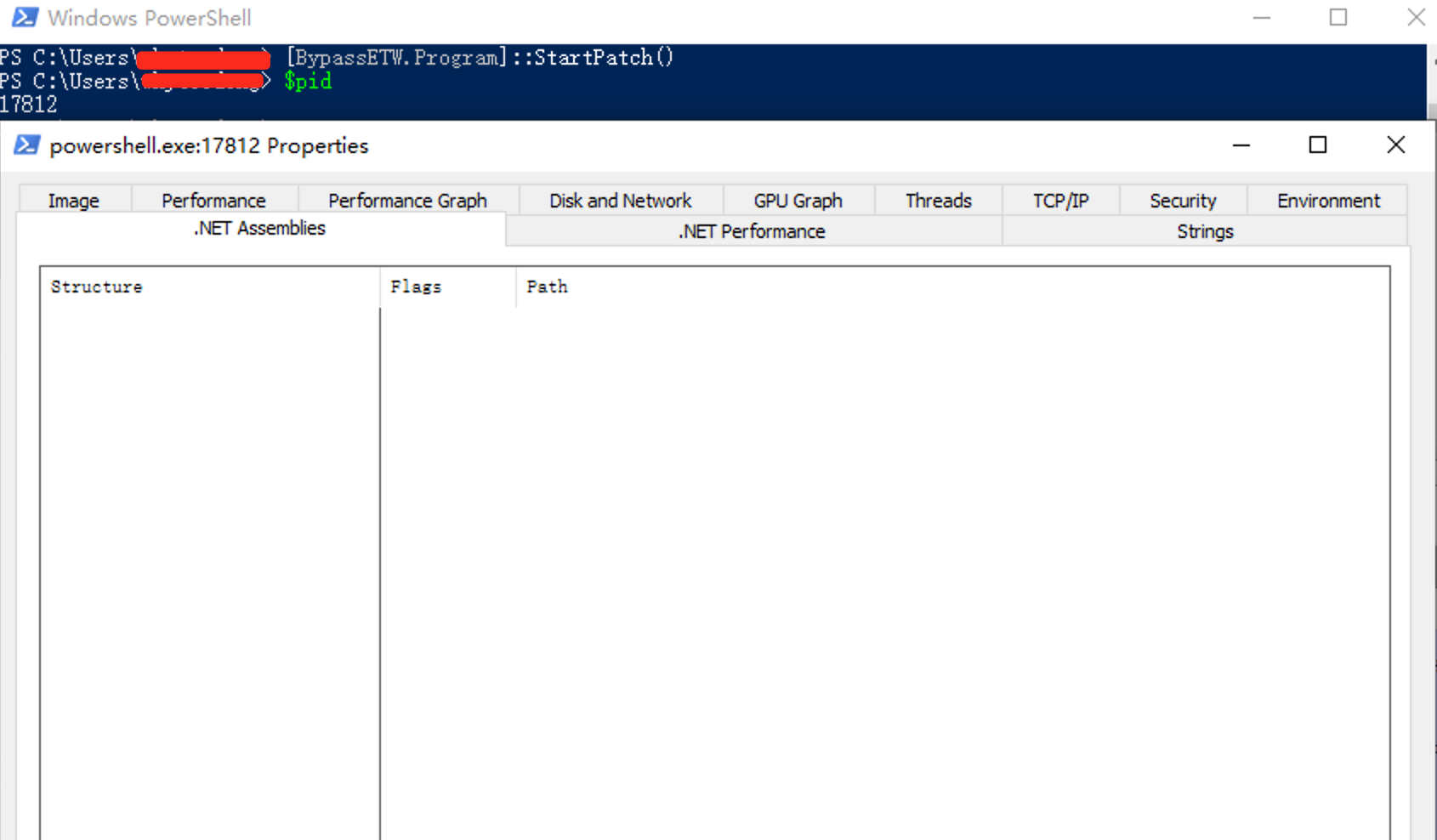Select the Disk and Network tab
This screenshot has width=1437, height=840.
621,201
